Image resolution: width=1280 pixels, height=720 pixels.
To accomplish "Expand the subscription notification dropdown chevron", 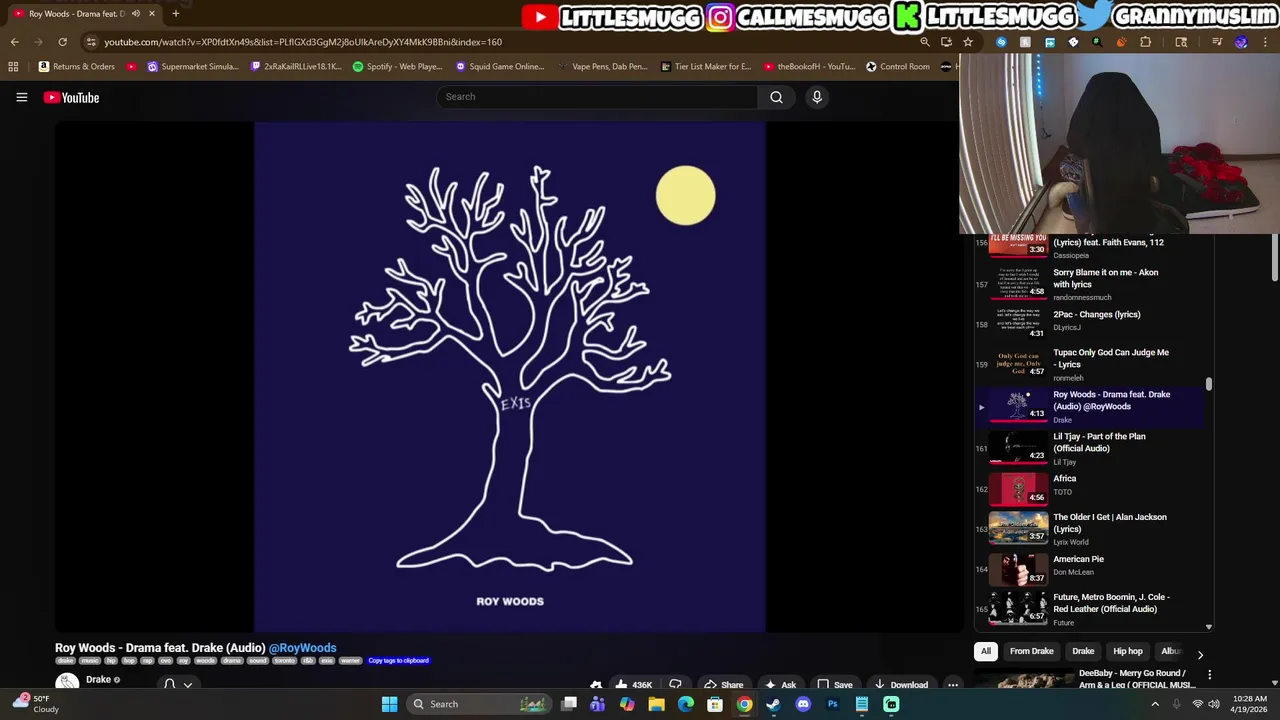I will 187,685.
